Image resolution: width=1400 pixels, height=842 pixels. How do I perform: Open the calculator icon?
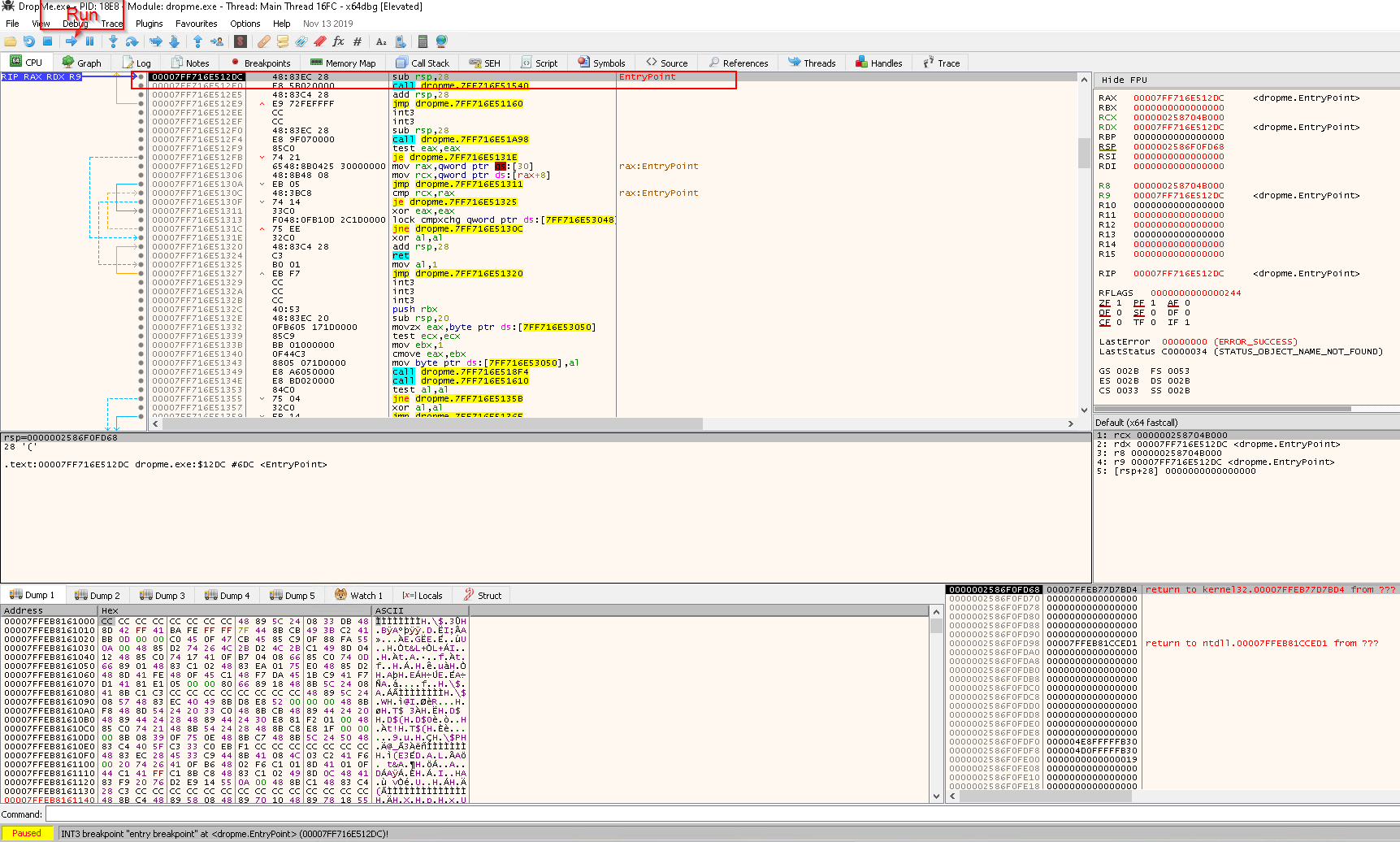pos(423,41)
